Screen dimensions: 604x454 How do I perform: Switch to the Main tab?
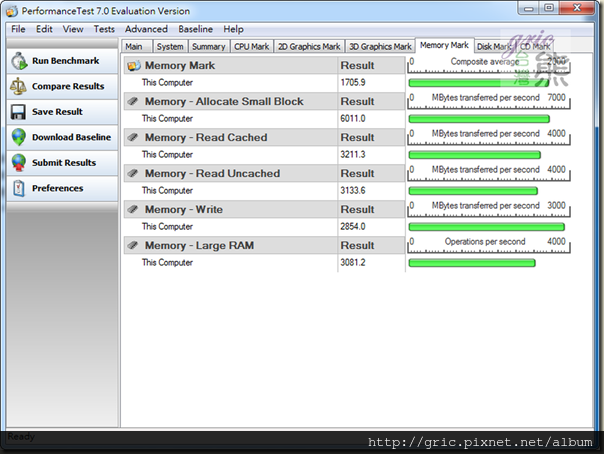(137, 47)
